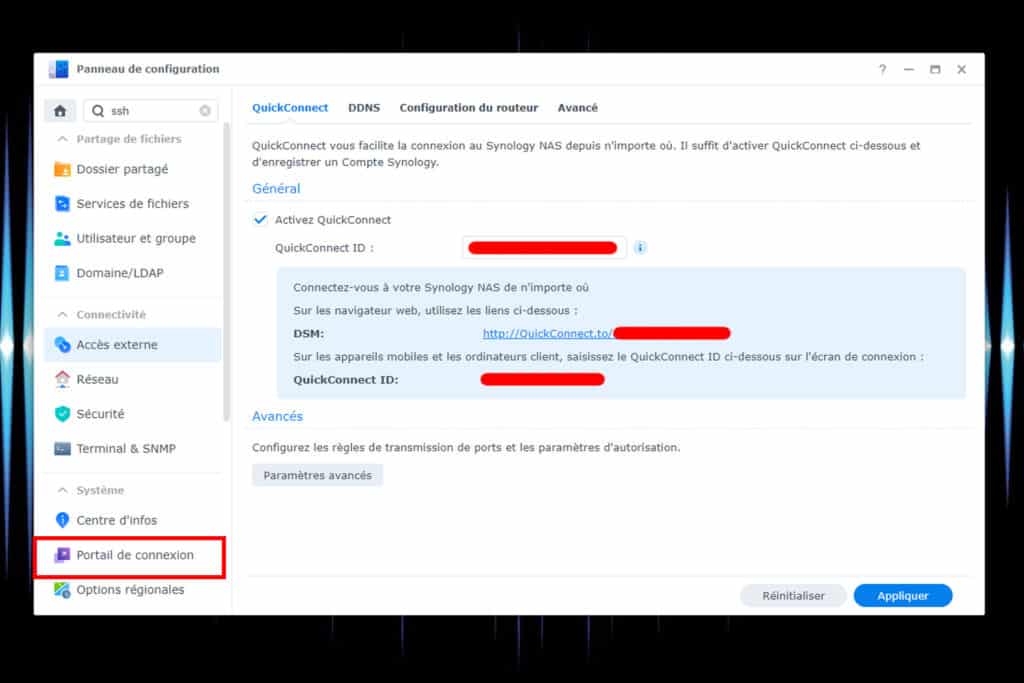Viewport: 1024px width, 683px height.
Task: Switch to QuickConnect tab
Action: click(x=290, y=108)
